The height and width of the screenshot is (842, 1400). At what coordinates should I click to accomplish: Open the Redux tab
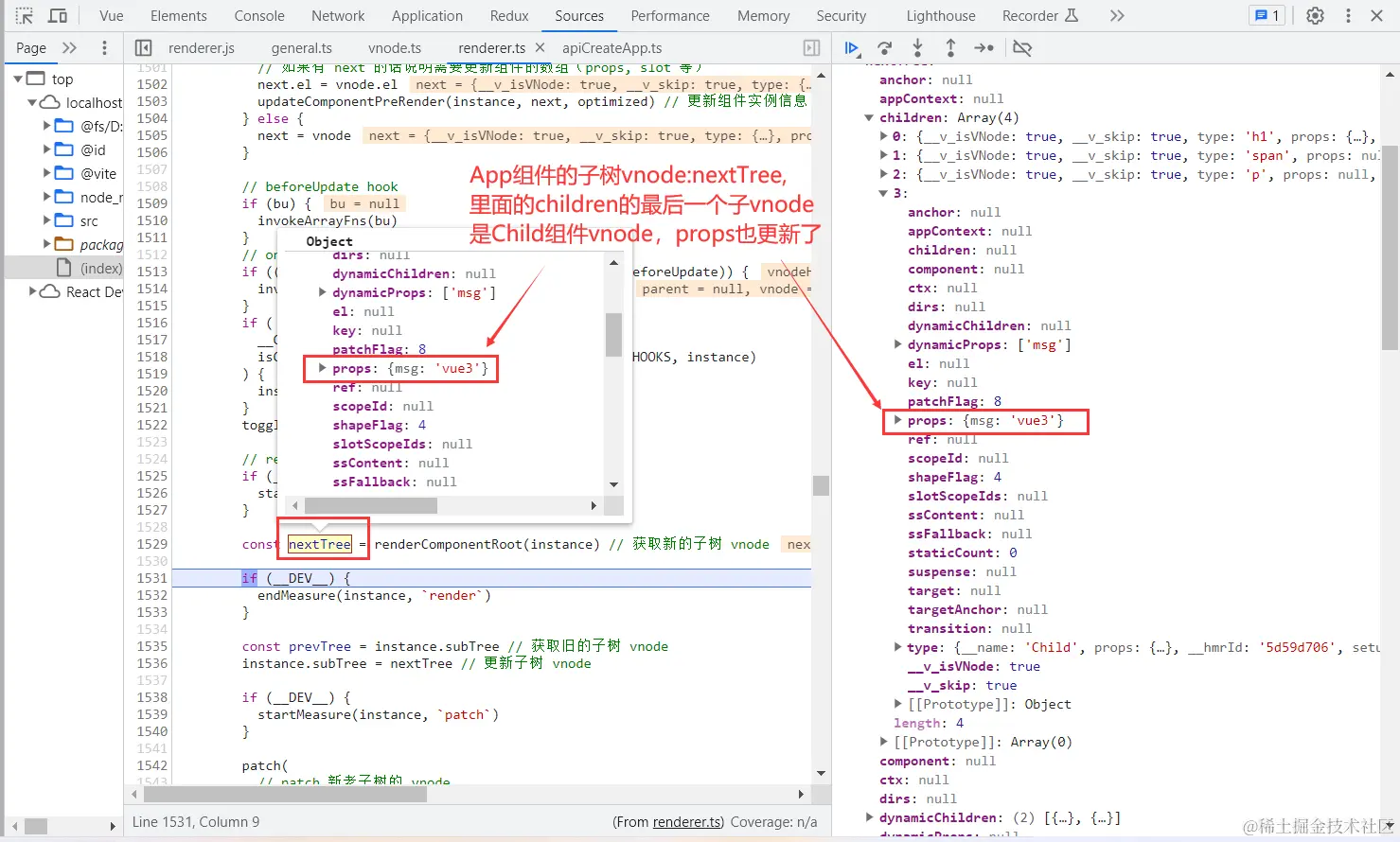coord(509,16)
